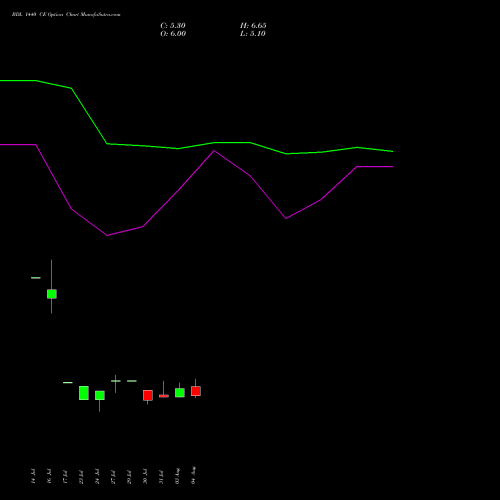The width and height of the screenshot is (500, 500).
Task: Click the chart title text at top left
Action: pos(66,15)
